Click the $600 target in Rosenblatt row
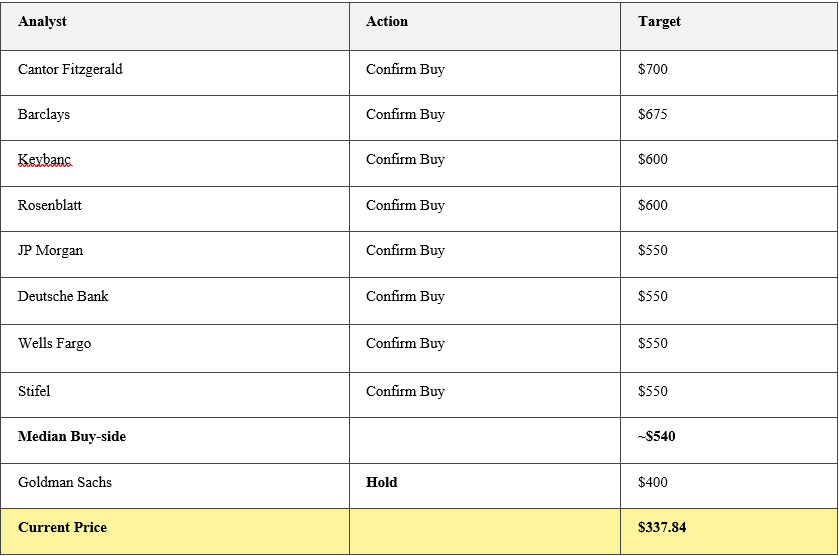The width and height of the screenshot is (839, 556). pyautogui.click(x=653, y=205)
